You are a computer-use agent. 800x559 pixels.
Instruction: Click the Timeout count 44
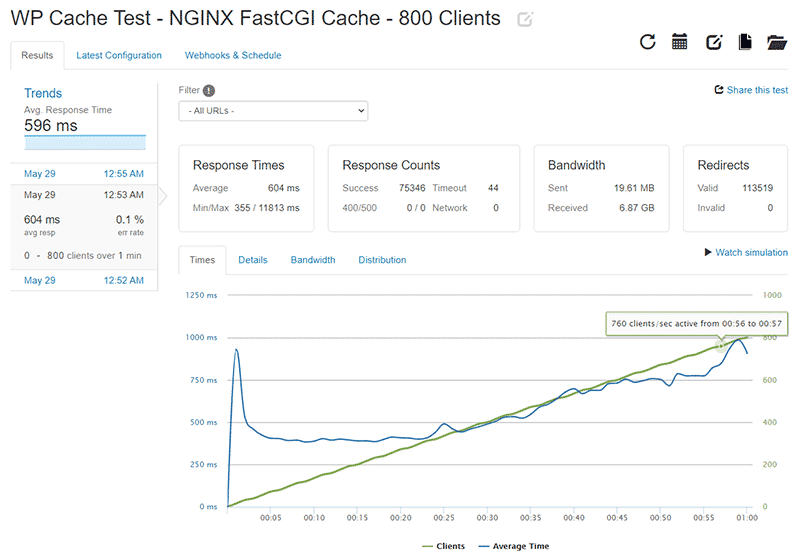tap(493, 188)
